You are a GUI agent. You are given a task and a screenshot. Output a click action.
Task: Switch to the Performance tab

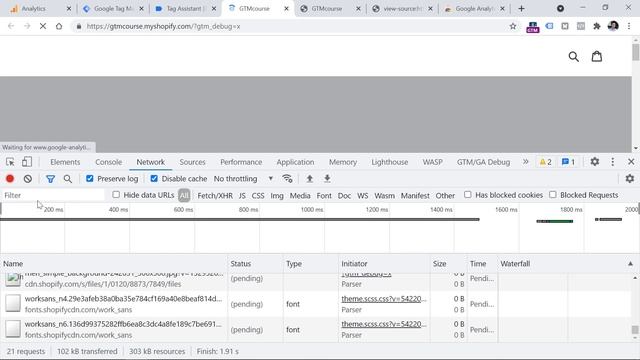(241, 162)
